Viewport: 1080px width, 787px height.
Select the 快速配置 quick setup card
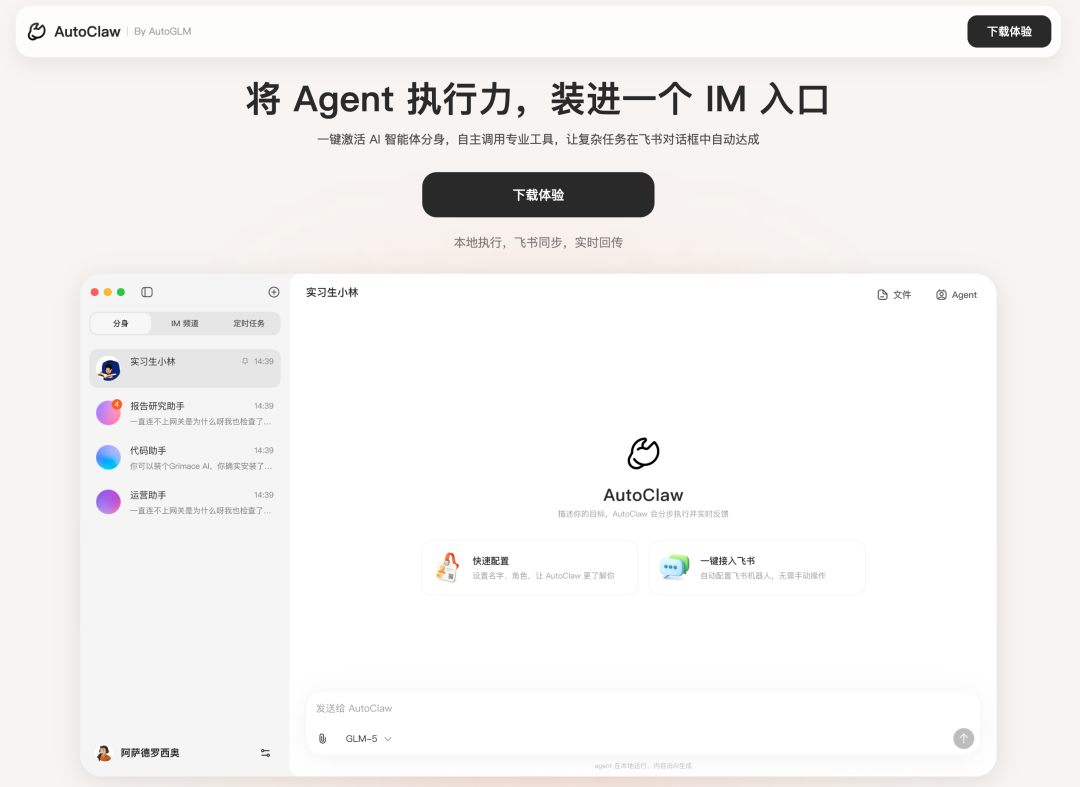click(x=529, y=567)
